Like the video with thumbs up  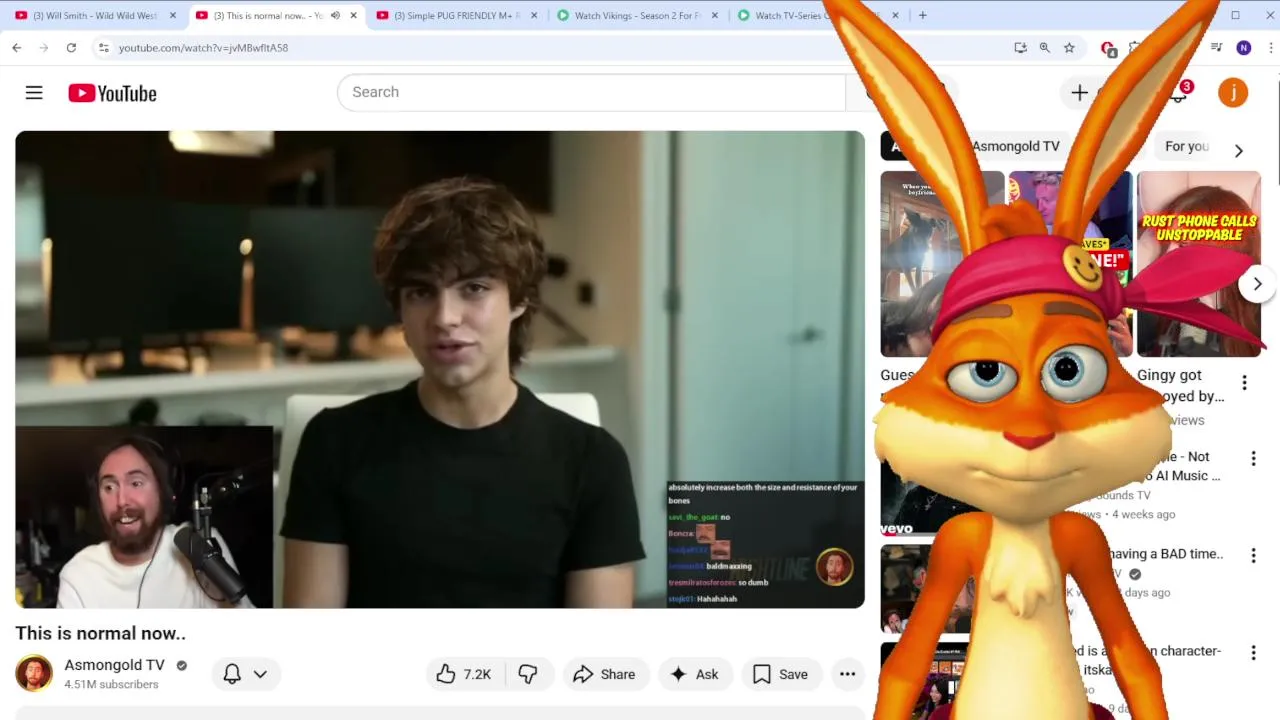click(464, 674)
